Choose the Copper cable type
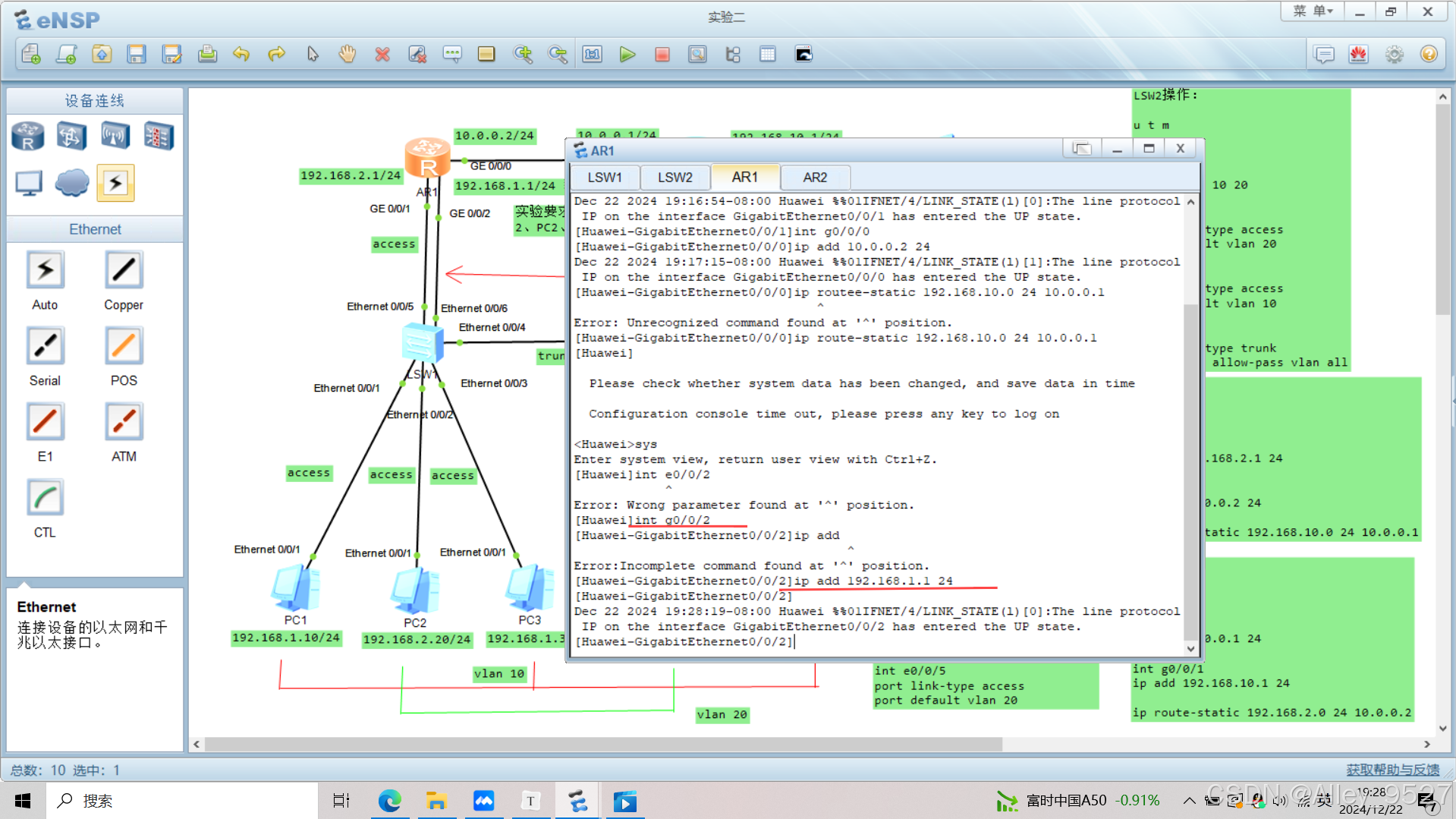Screen dimensions: 1456x819 click(124, 270)
